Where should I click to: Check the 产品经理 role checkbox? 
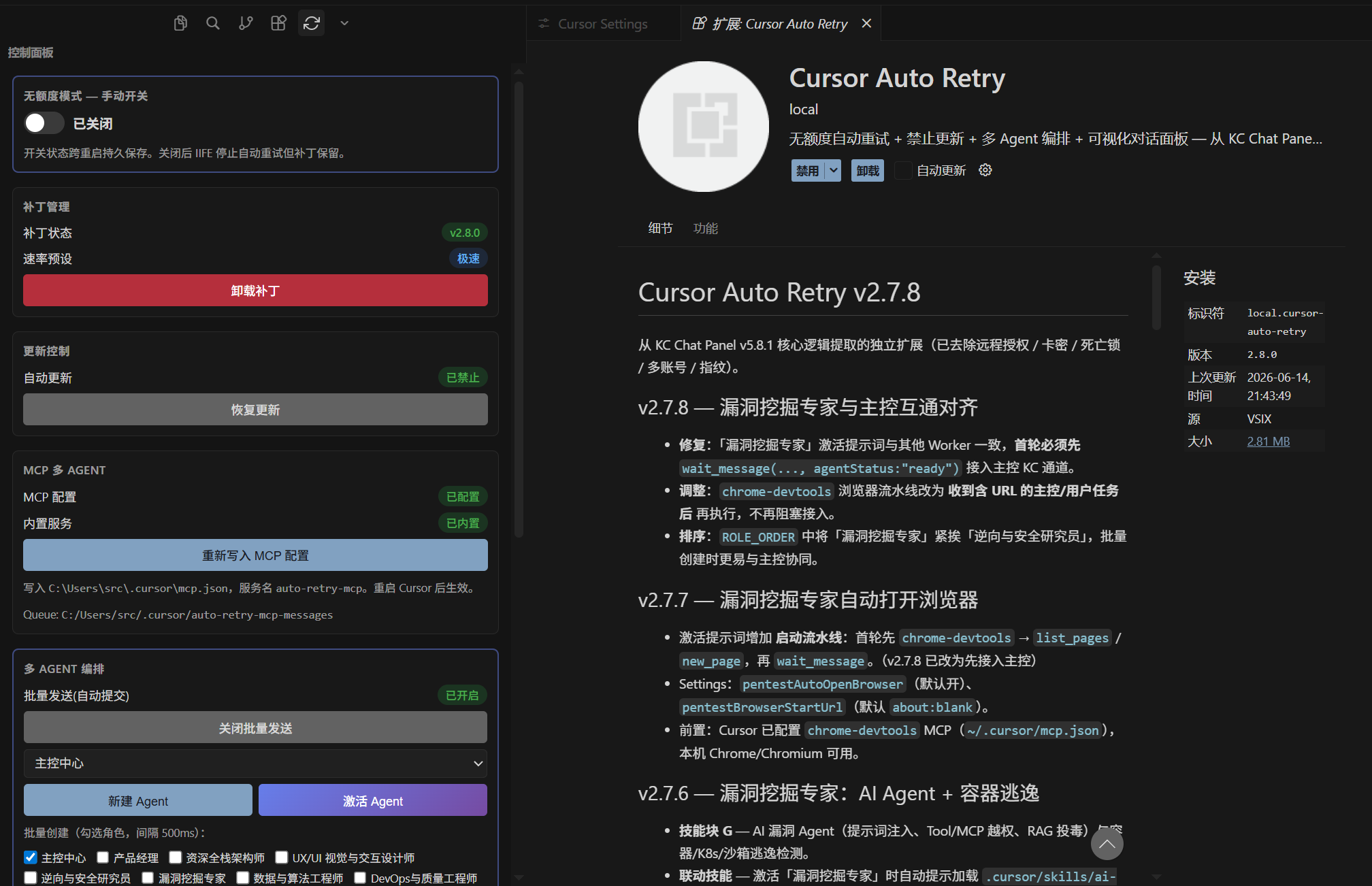(103, 857)
